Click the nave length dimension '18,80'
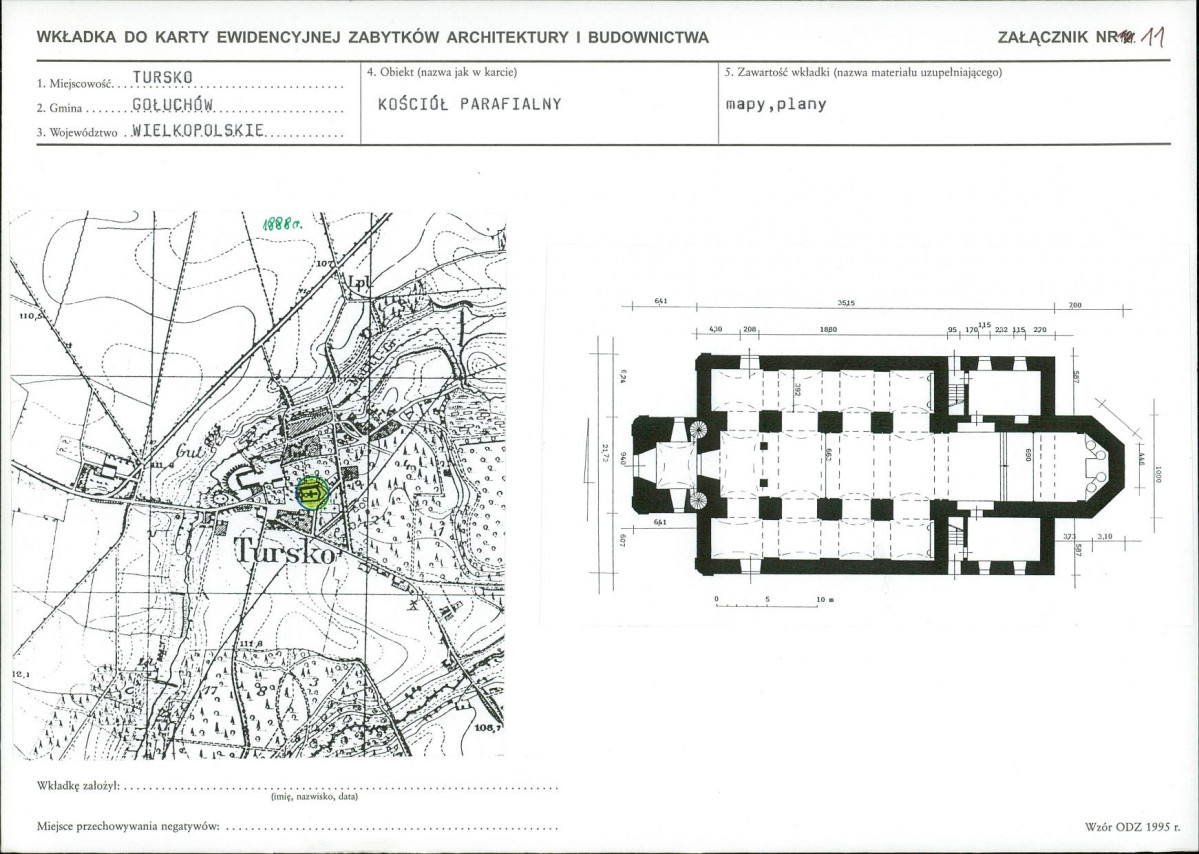Screen dimensions: 1199x854 tap(828, 330)
